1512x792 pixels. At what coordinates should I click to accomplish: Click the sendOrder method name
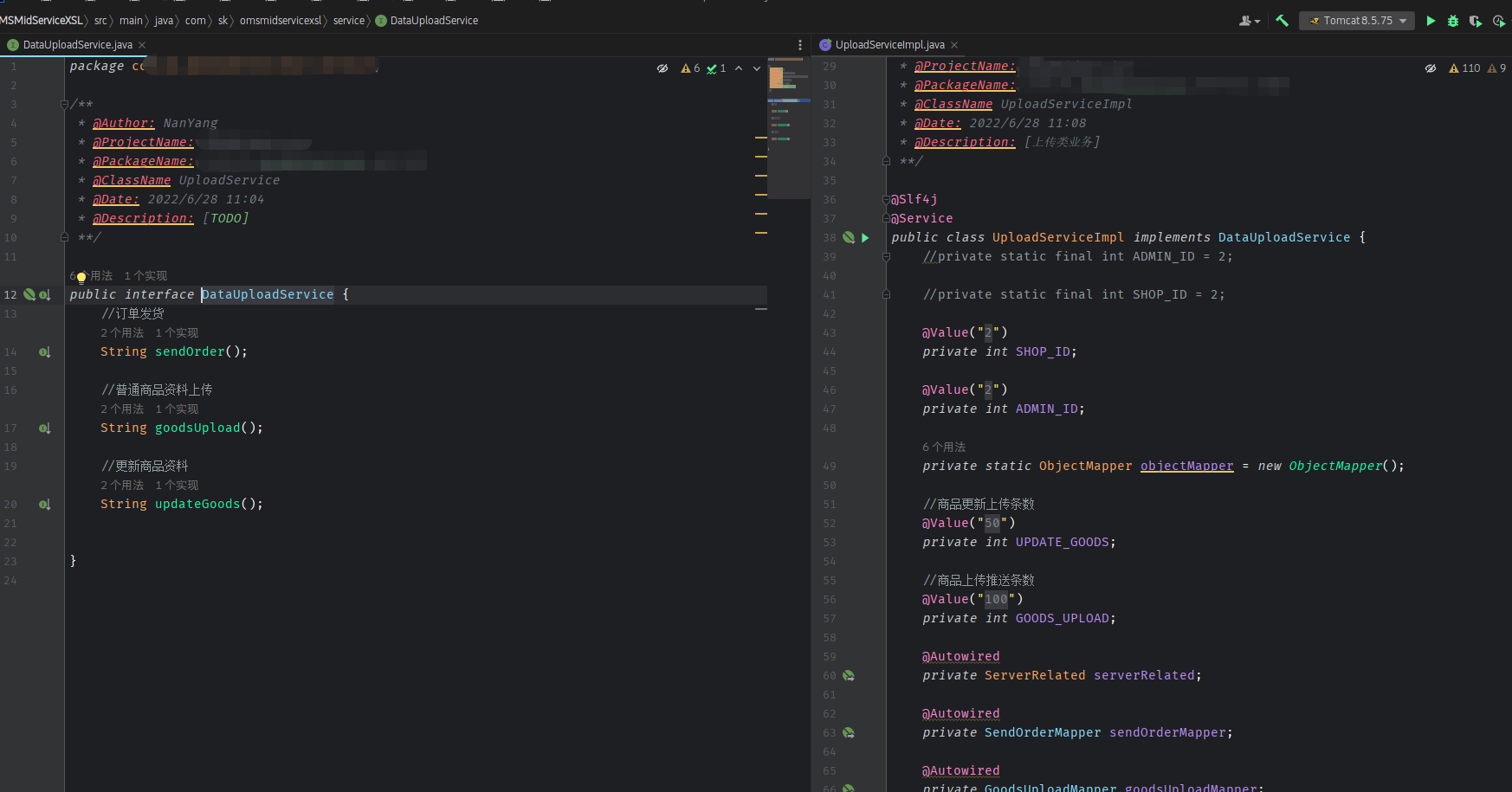pos(190,351)
